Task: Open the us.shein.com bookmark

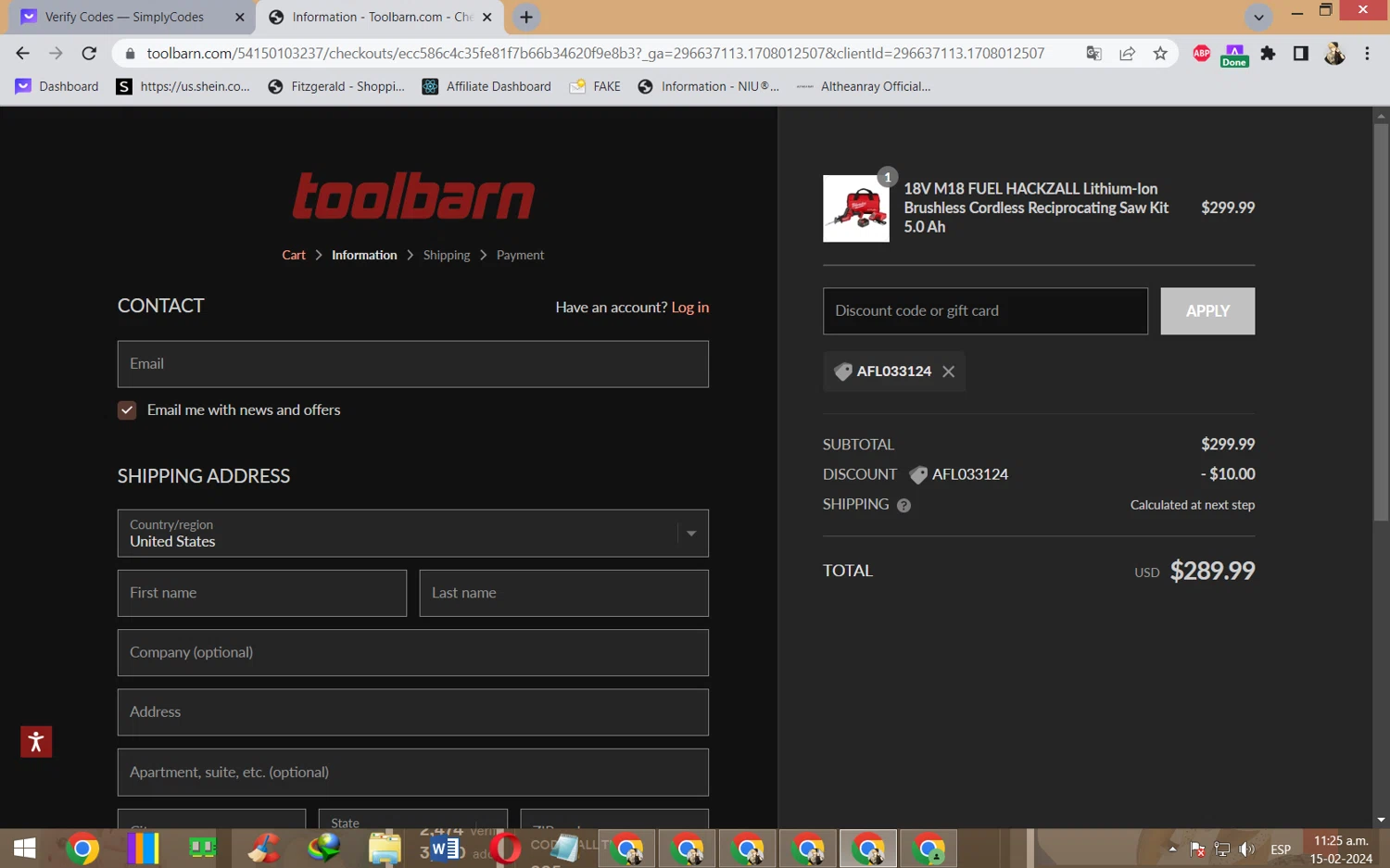Action: [183, 86]
